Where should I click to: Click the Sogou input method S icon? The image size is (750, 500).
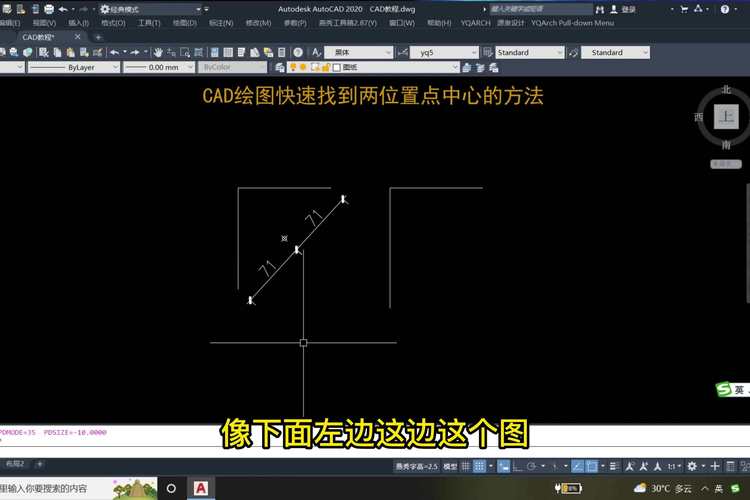click(723, 389)
